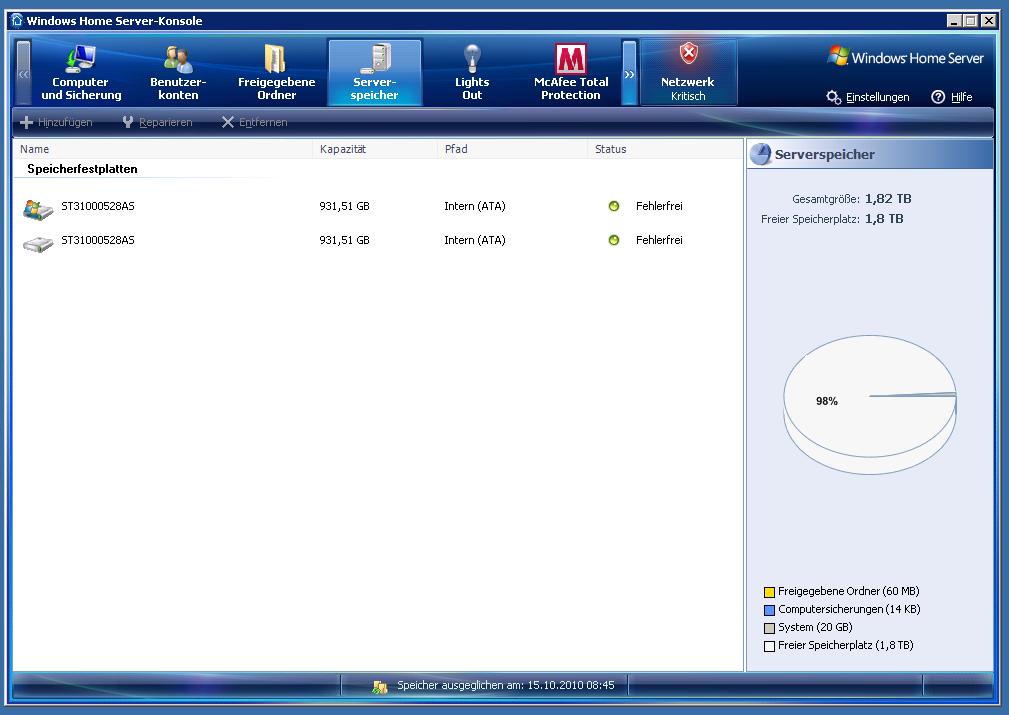Click the title bar house icon

[x=17, y=21]
